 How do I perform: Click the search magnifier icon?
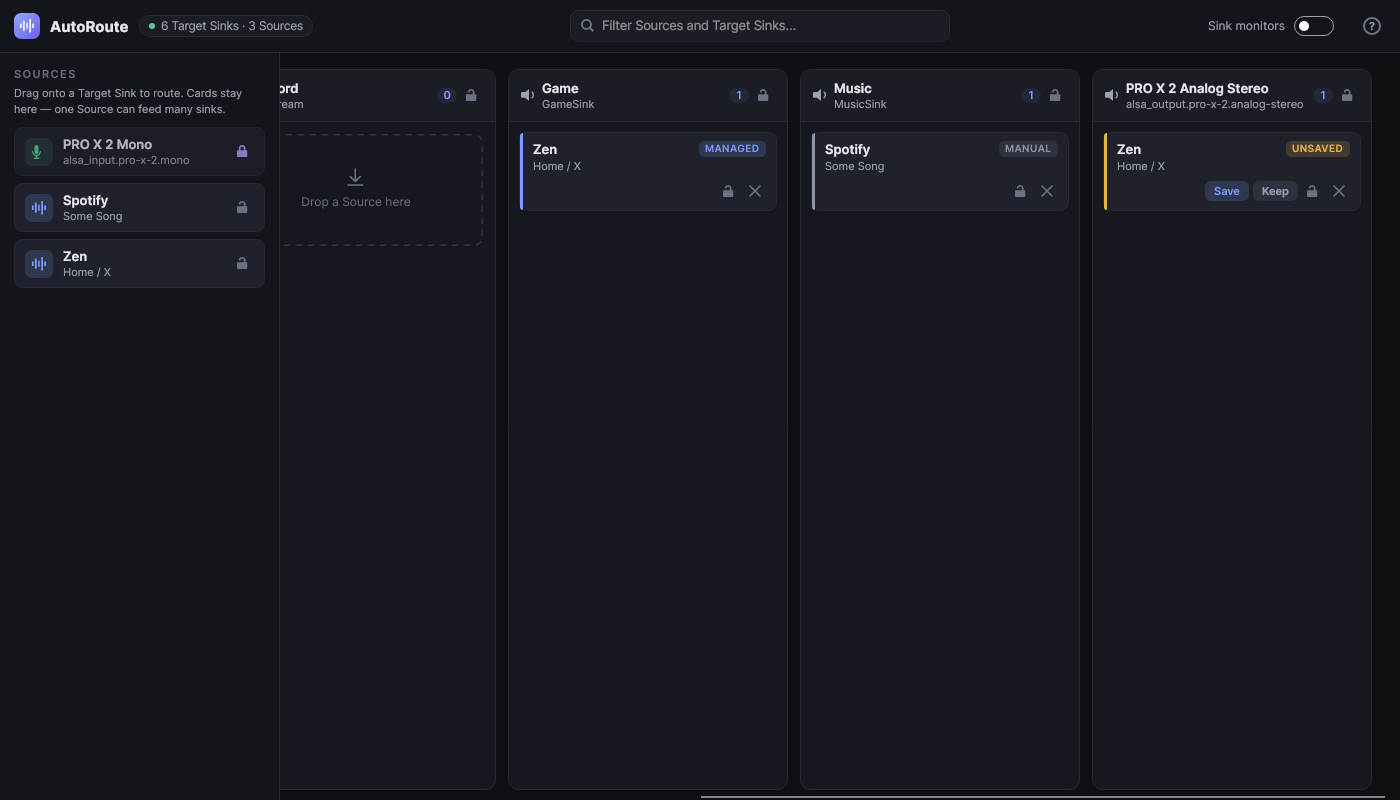[588, 26]
